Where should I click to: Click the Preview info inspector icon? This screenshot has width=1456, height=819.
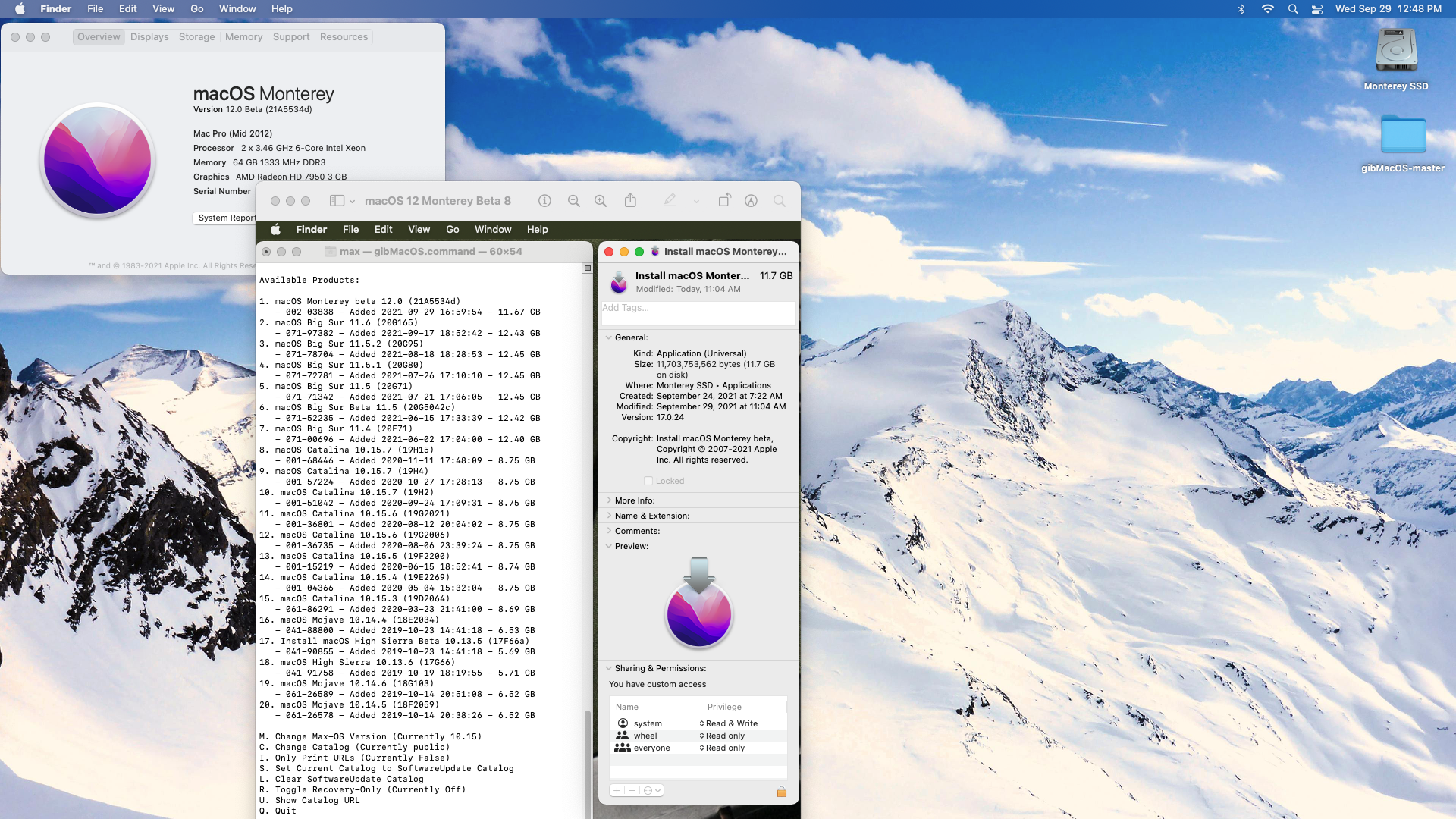pos(544,201)
